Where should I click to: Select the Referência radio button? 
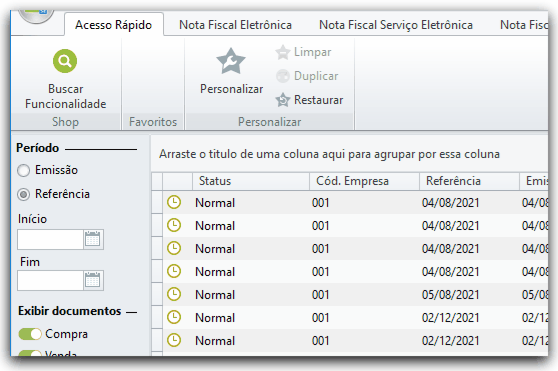23,194
